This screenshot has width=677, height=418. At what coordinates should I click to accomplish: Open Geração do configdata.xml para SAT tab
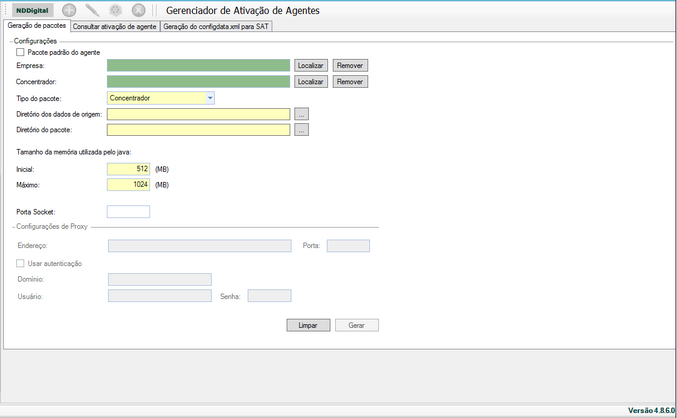click(x=216, y=26)
